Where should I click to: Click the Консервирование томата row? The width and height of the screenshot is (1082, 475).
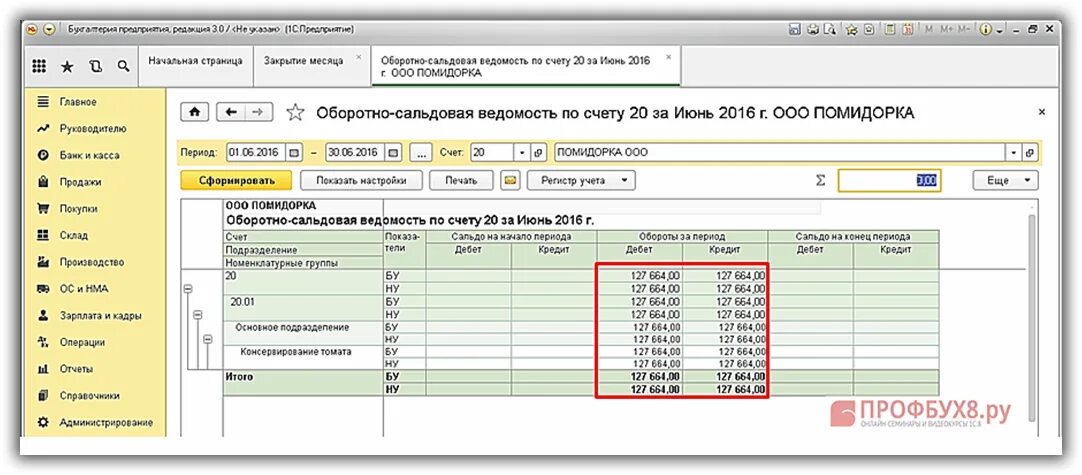(x=295, y=351)
